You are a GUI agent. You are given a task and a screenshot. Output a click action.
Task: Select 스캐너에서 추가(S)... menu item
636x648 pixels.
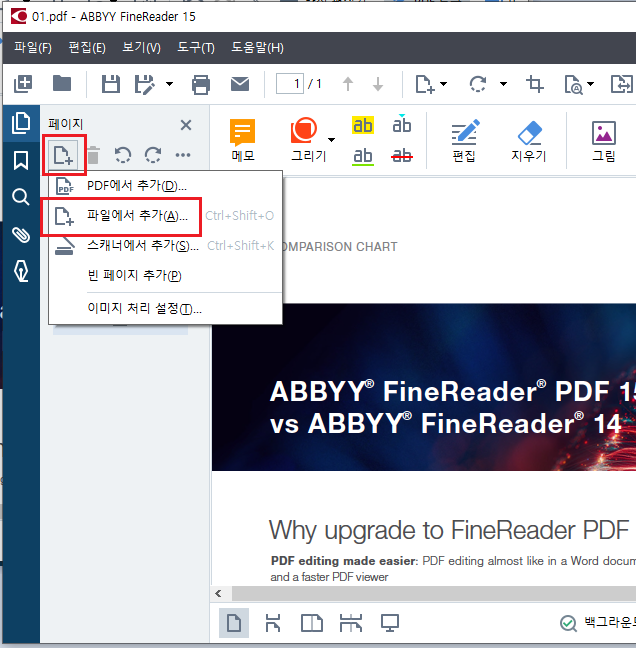coord(165,246)
